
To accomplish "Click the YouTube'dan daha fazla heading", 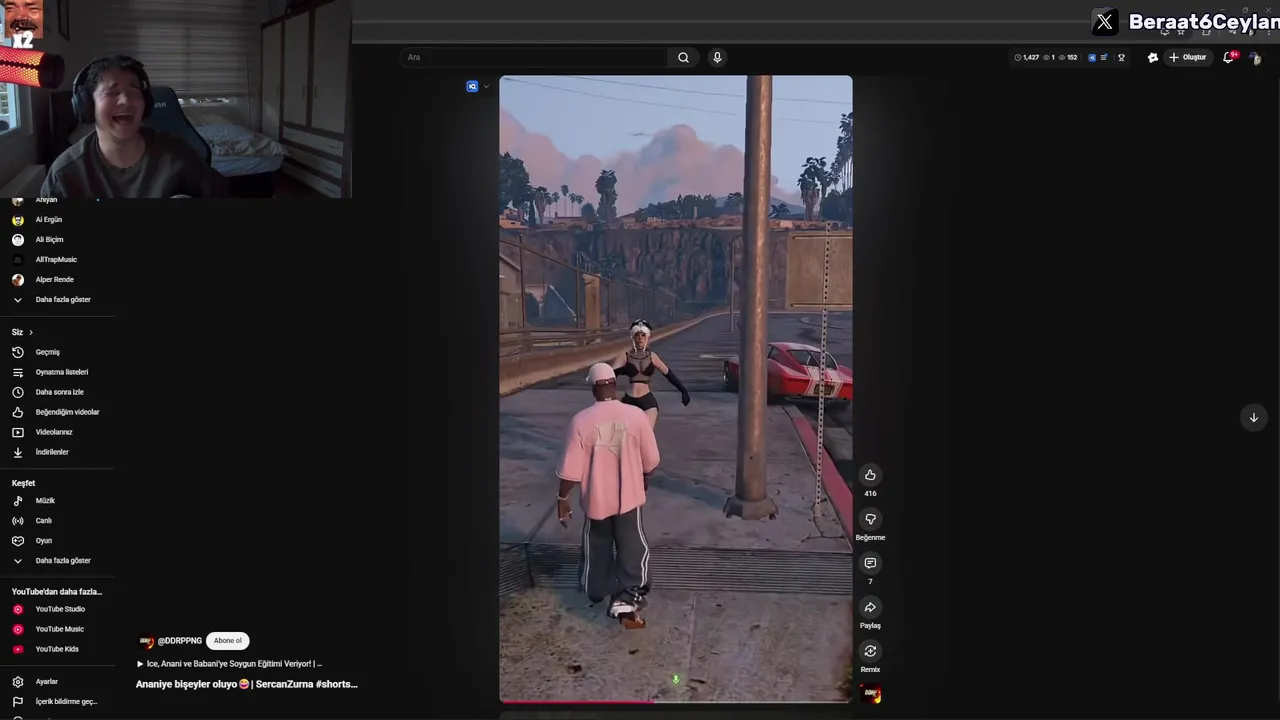I will point(57,591).
